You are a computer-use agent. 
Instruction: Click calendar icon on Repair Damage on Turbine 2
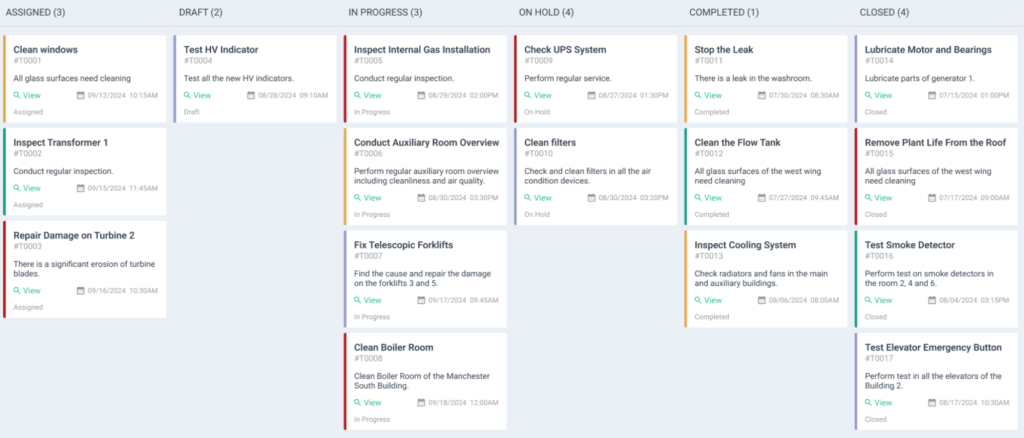[81, 290]
